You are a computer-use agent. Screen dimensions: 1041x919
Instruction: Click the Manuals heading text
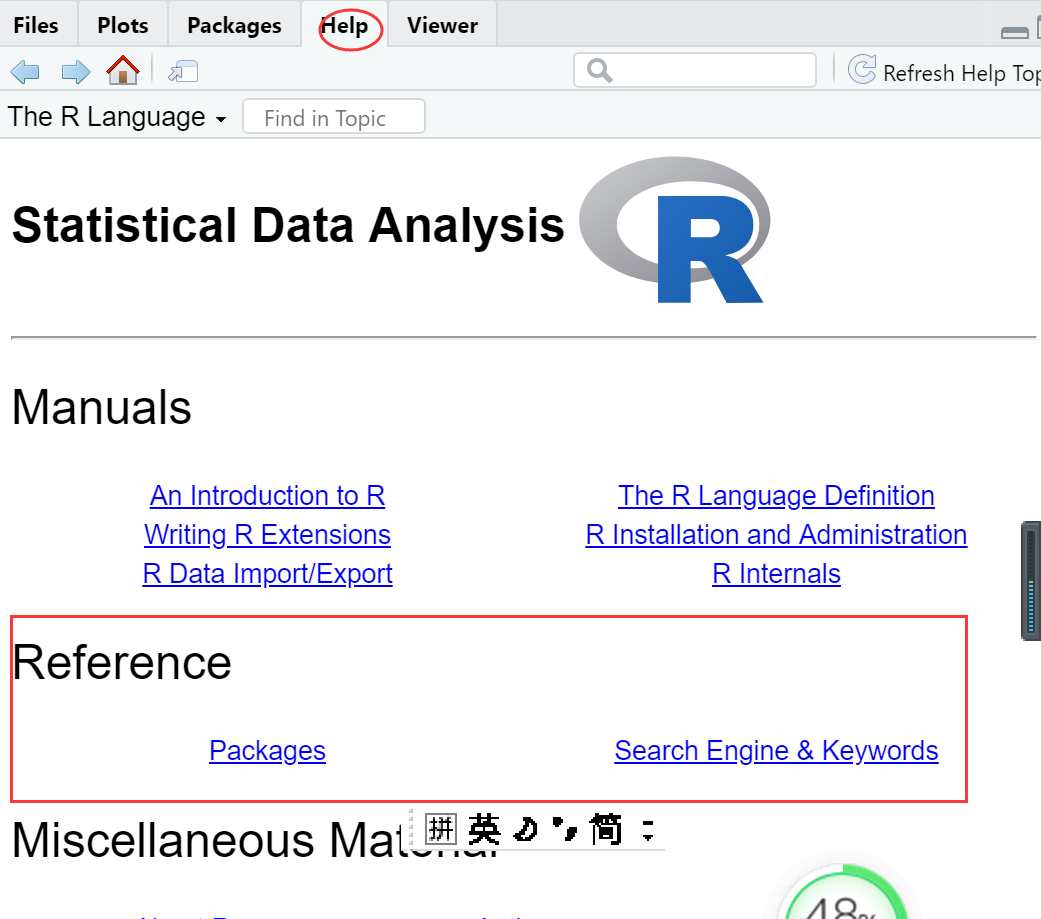[102, 407]
